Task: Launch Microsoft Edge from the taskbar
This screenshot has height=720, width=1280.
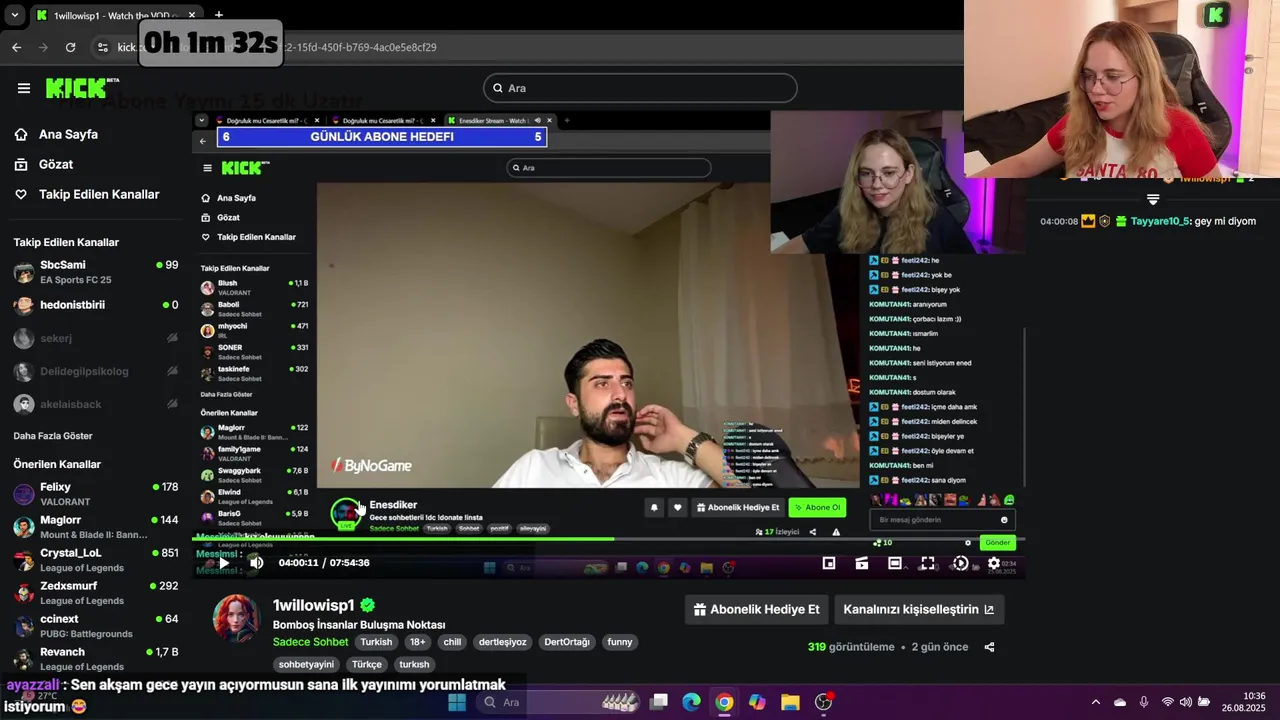Action: [x=691, y=702]
